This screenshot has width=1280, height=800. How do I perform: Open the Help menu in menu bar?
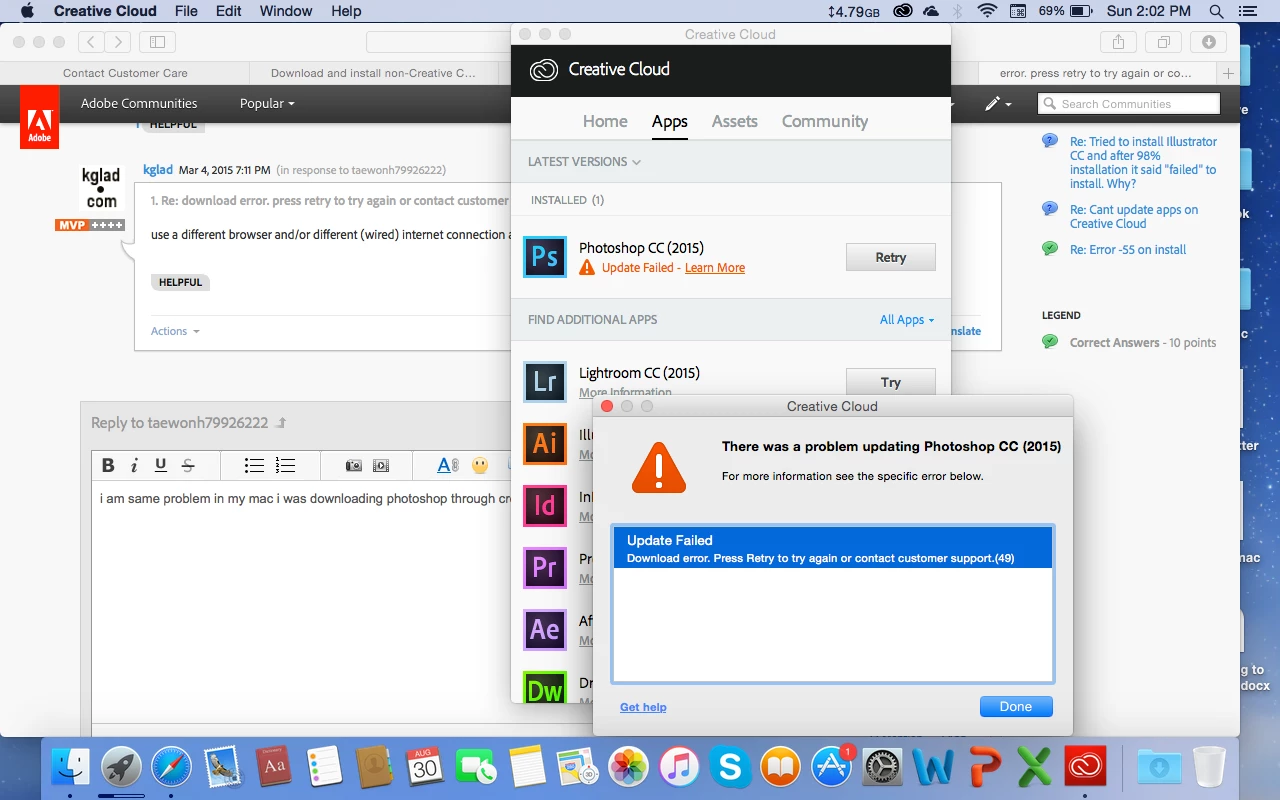tap(346, 11)
